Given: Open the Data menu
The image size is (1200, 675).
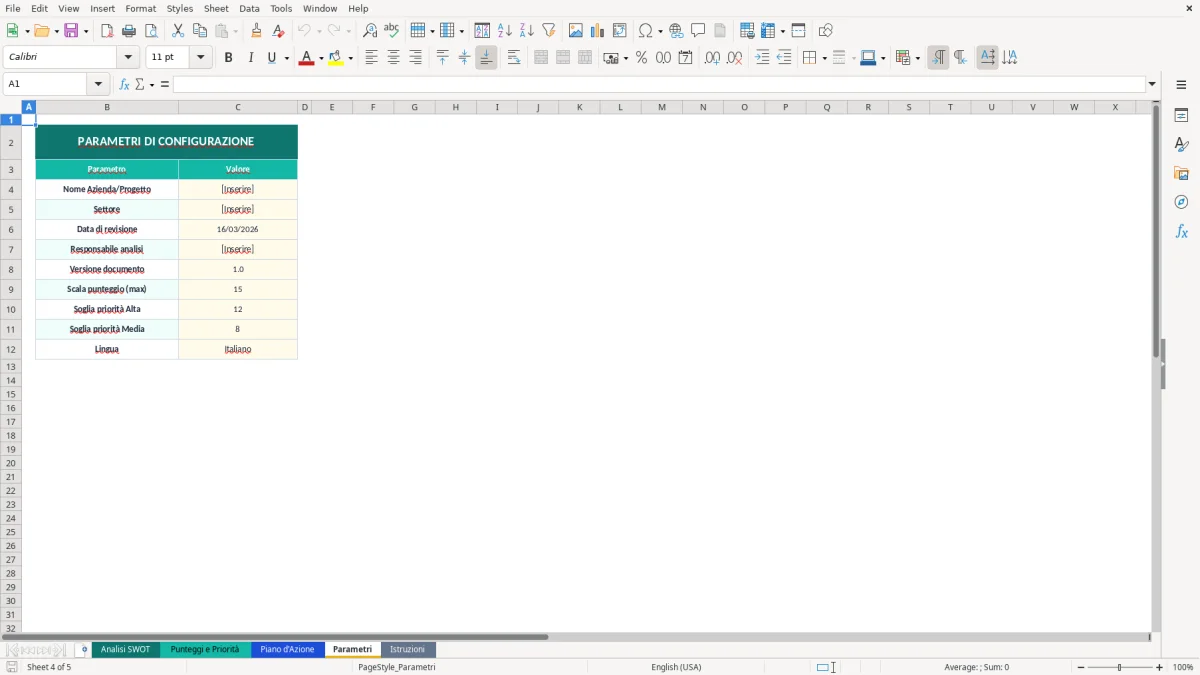Looking at the screenshot, I should pyautogui.click(x=249, y=8).
